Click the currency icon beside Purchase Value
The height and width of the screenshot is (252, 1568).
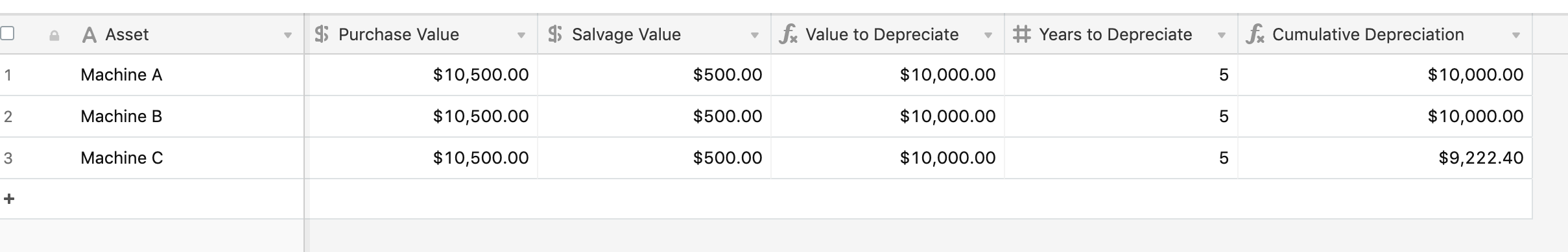tap(322, 34)
